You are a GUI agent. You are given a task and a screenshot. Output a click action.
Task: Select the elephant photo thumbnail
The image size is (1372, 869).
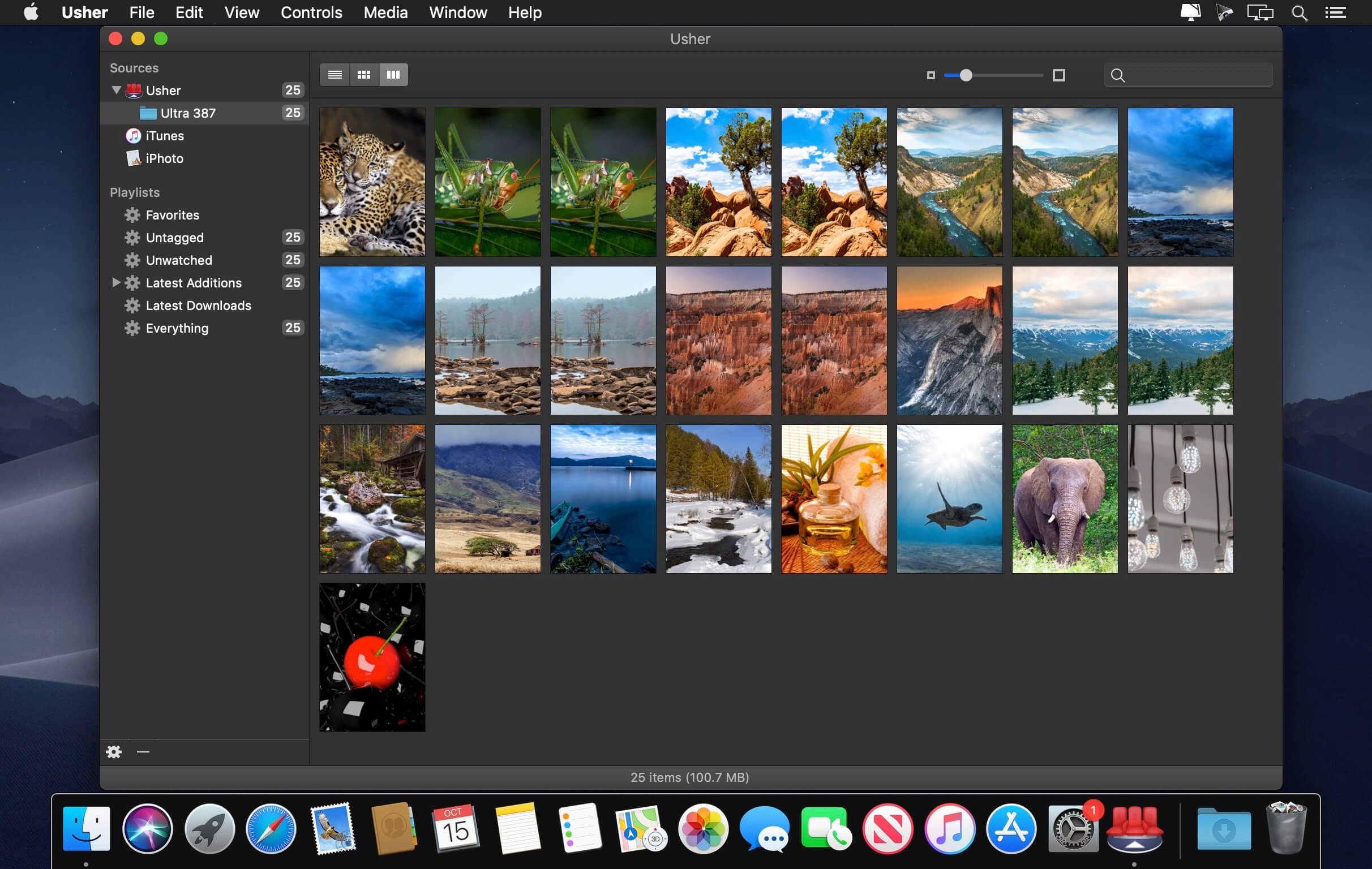pos(1064,499)
